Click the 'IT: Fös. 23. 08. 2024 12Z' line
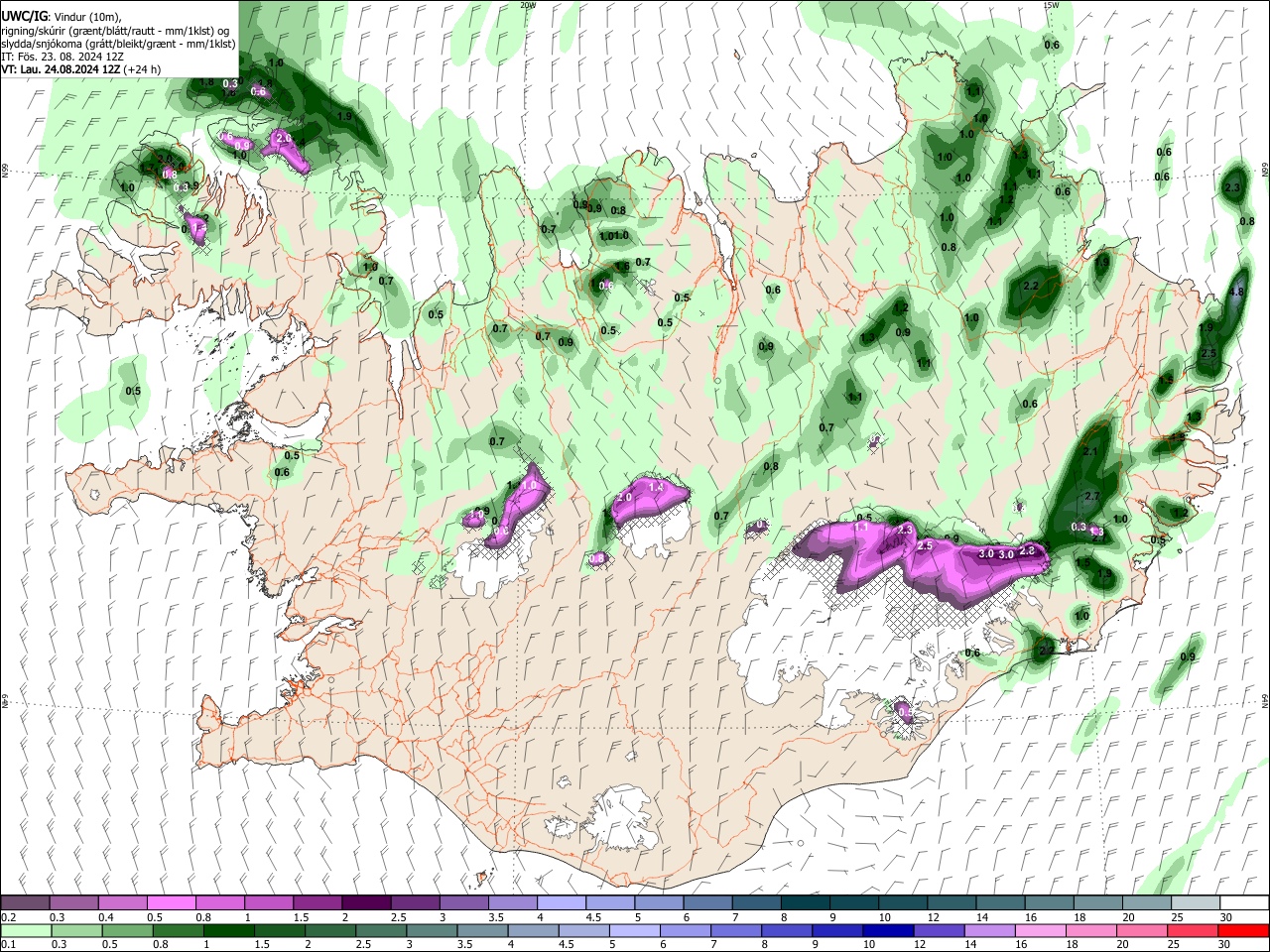This screenshot has height=952, width=1270. point(63,57)
